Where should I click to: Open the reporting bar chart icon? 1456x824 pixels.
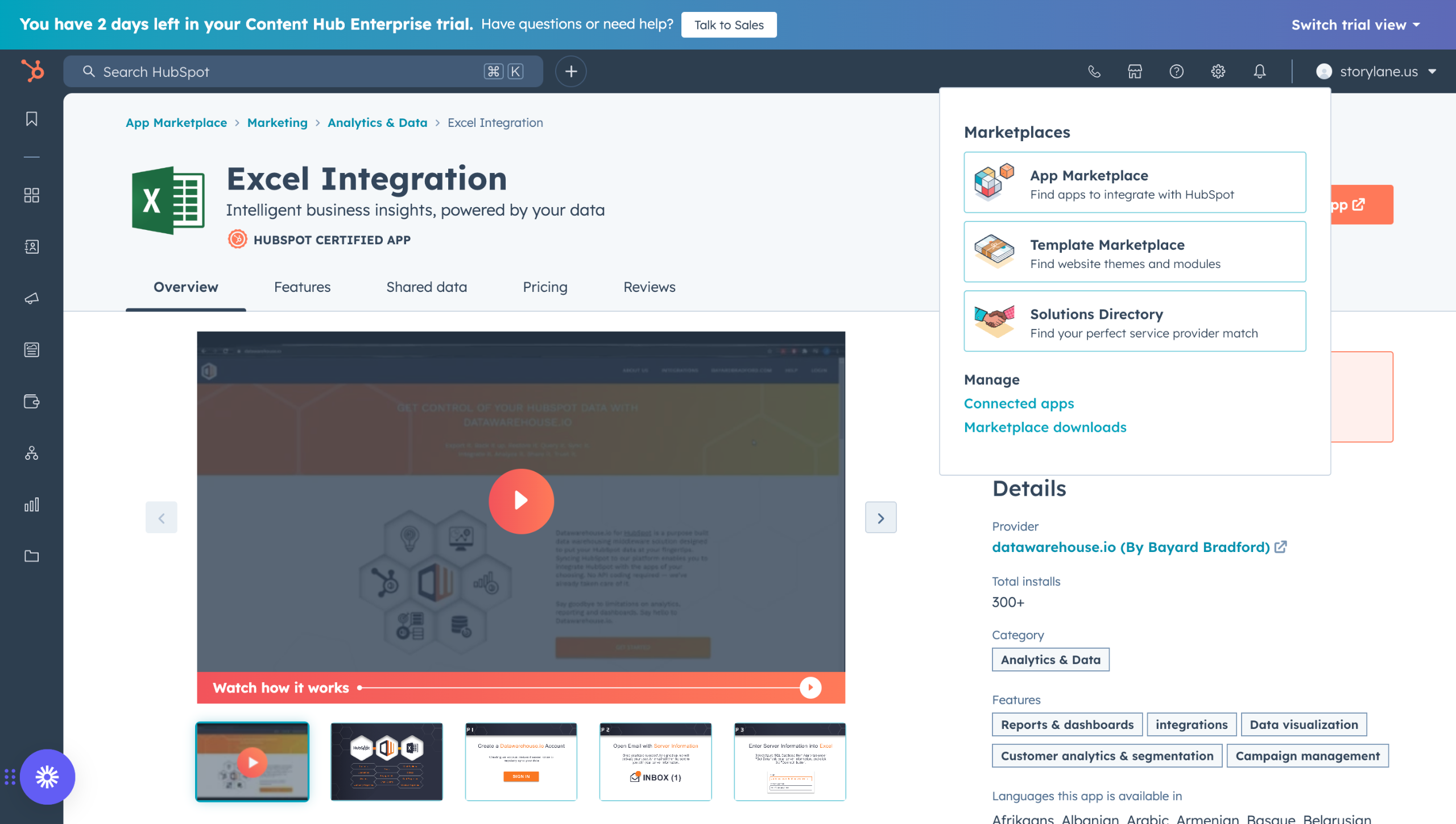(32, 505)
